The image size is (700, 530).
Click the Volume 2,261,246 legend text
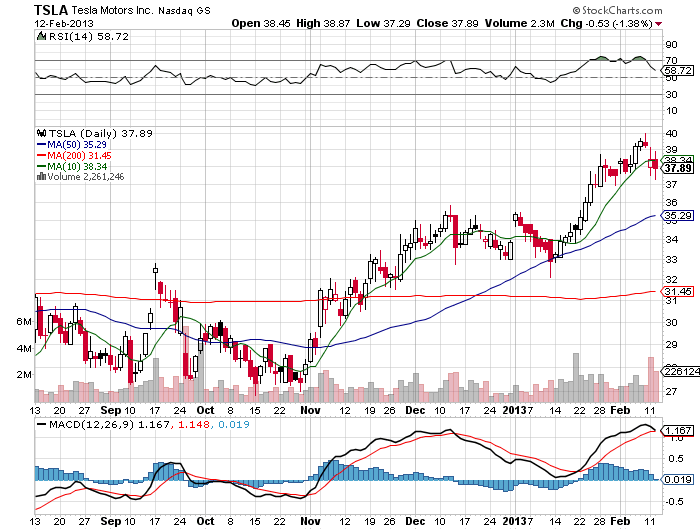click(86, 177)
